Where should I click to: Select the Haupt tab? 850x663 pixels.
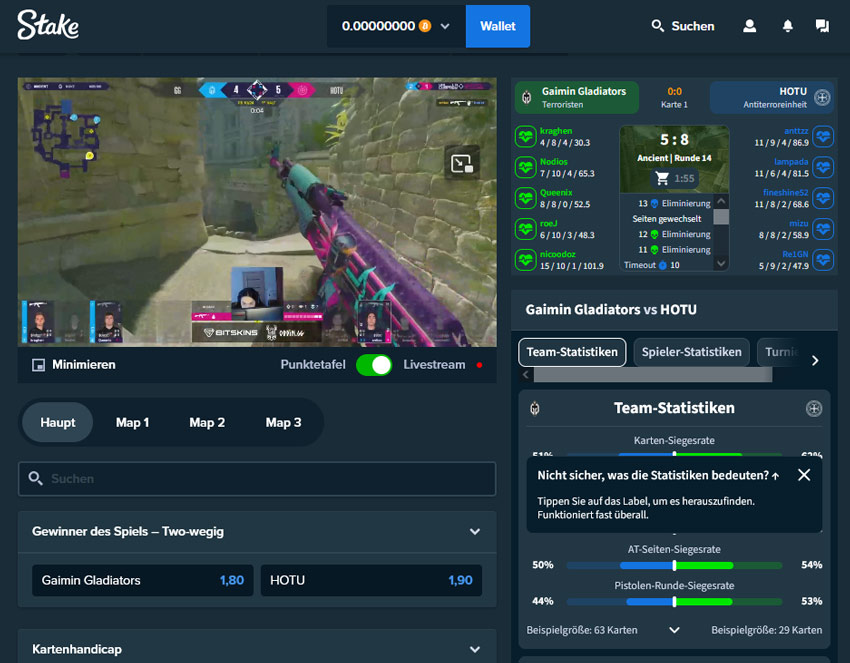pyautogui.click(x=57, y=422)
